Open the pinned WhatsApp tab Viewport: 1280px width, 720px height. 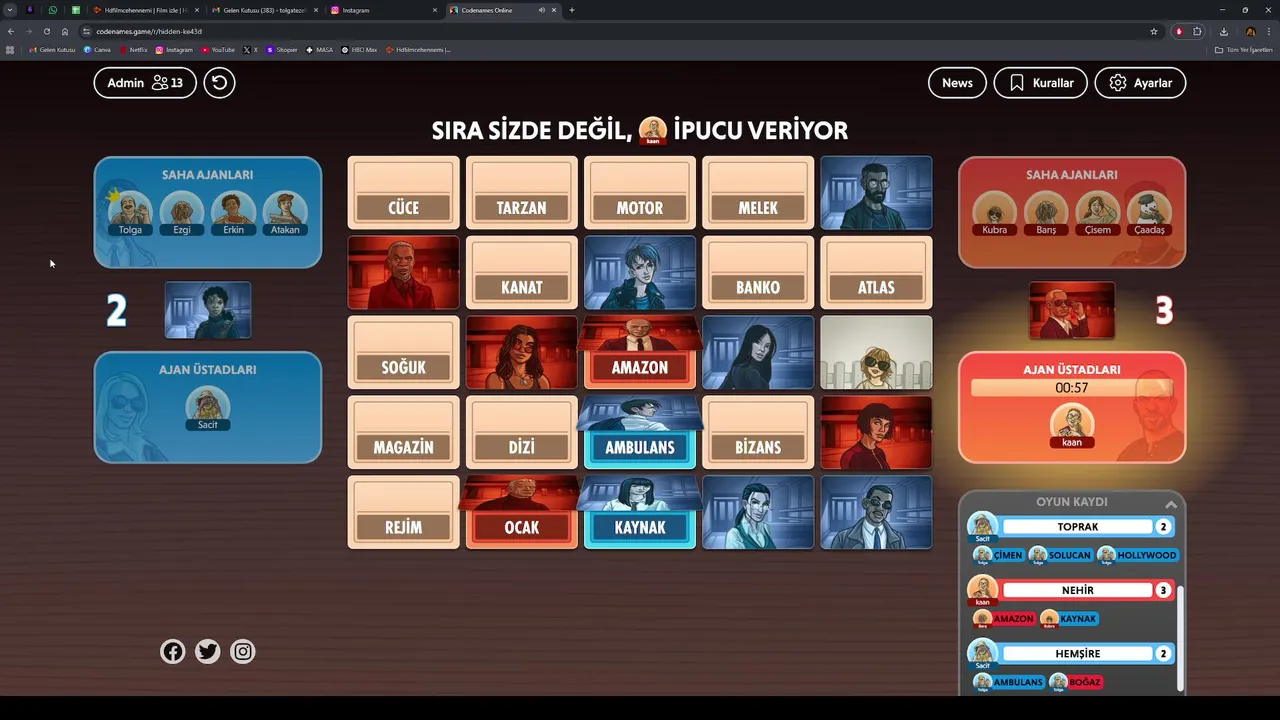click(x=53, y=10)
